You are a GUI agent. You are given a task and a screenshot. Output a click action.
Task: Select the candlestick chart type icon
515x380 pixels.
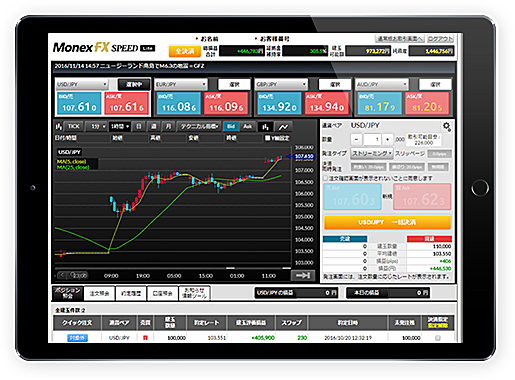point(265,127)
